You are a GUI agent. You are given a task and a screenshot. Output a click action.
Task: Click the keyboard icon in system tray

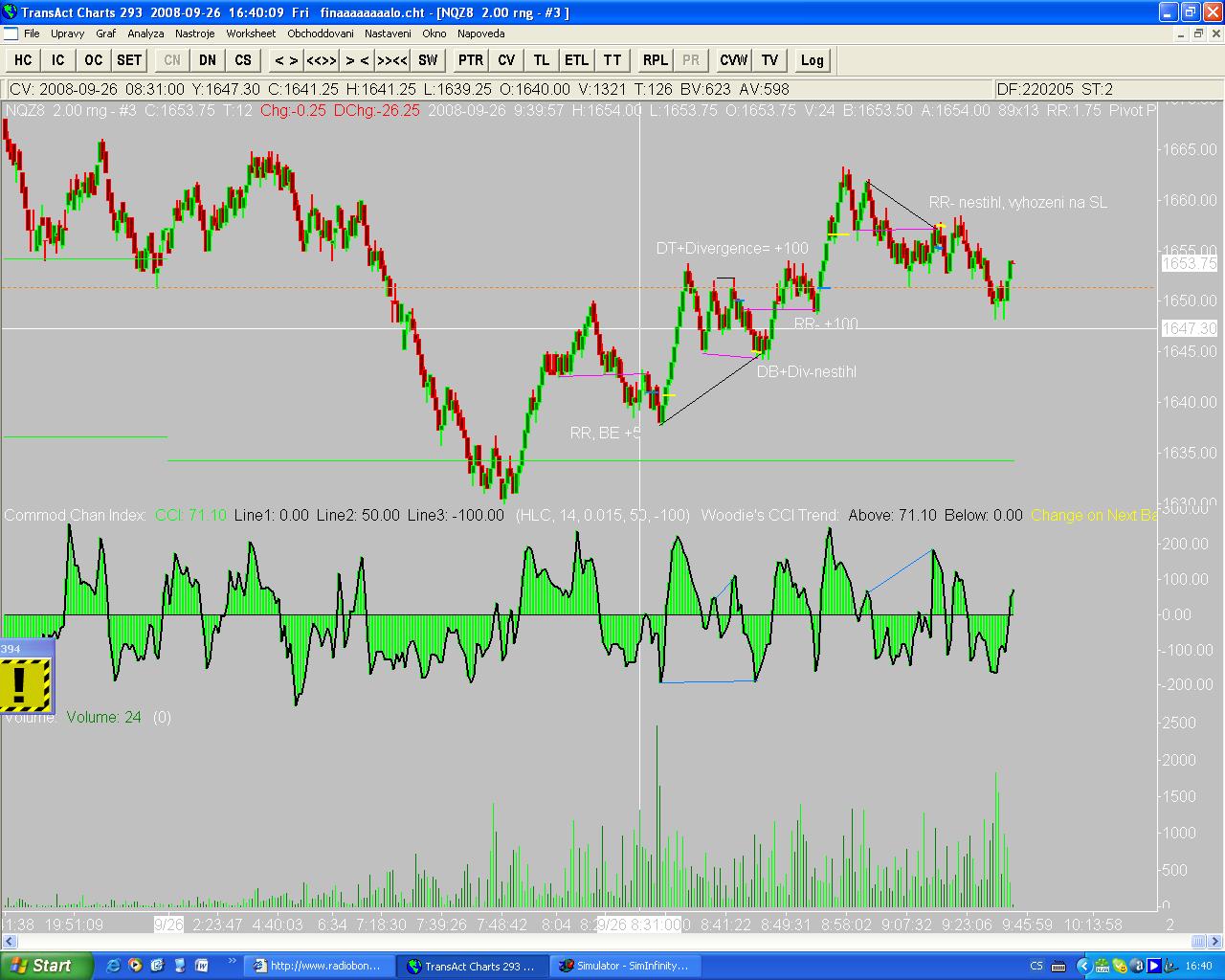(1058, 966)
